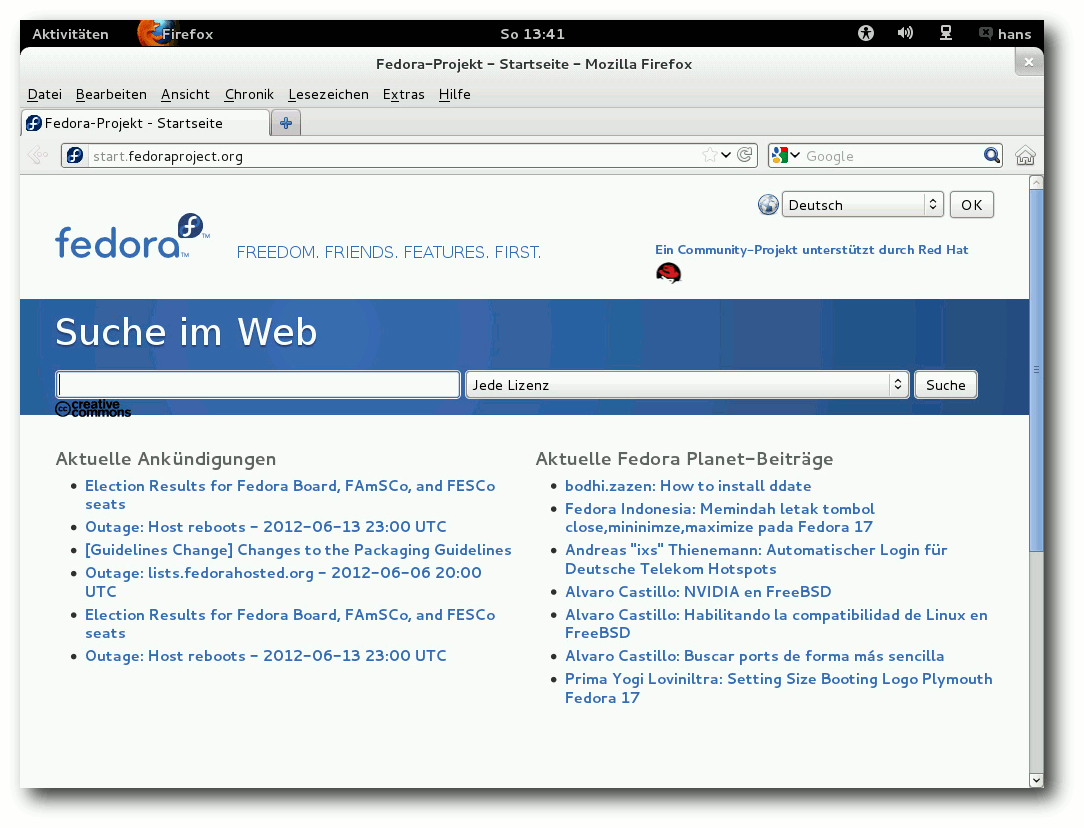1084x828 pixels.
Task: Click the Creative Commons logo
Action: pos(93,408)
